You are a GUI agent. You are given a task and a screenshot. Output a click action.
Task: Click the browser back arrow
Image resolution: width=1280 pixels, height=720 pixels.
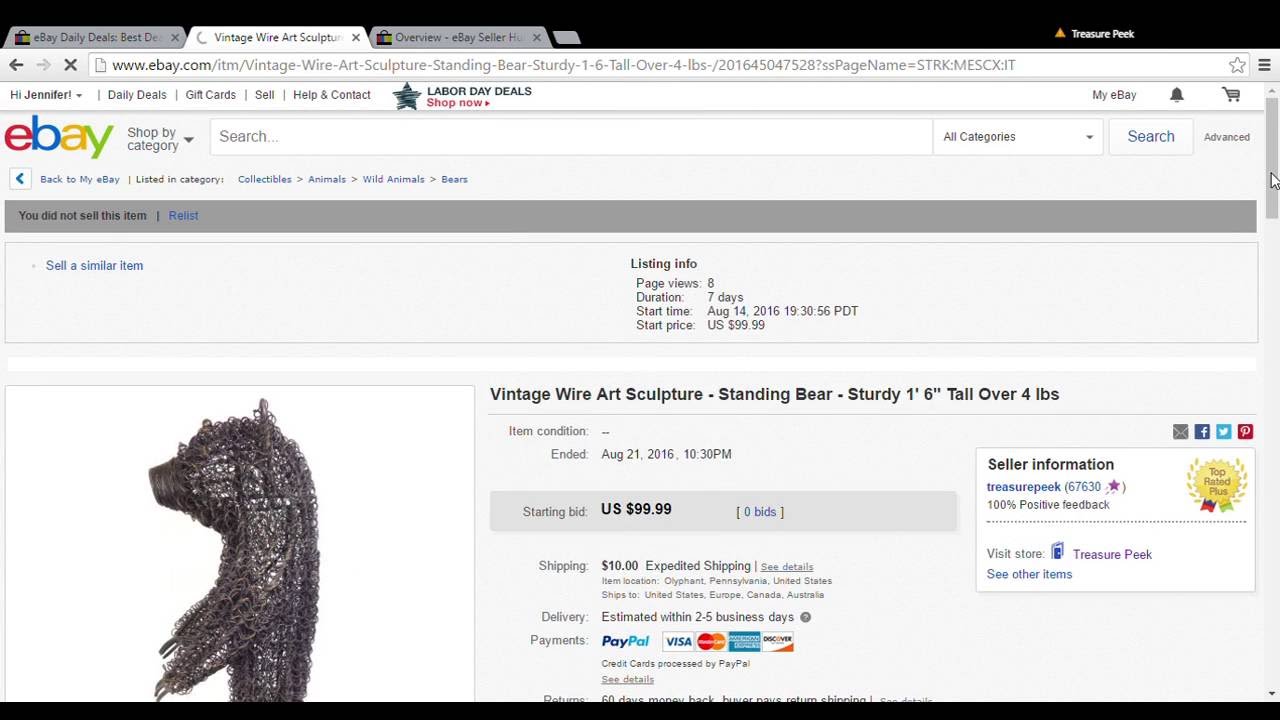[x=16, y=65]
